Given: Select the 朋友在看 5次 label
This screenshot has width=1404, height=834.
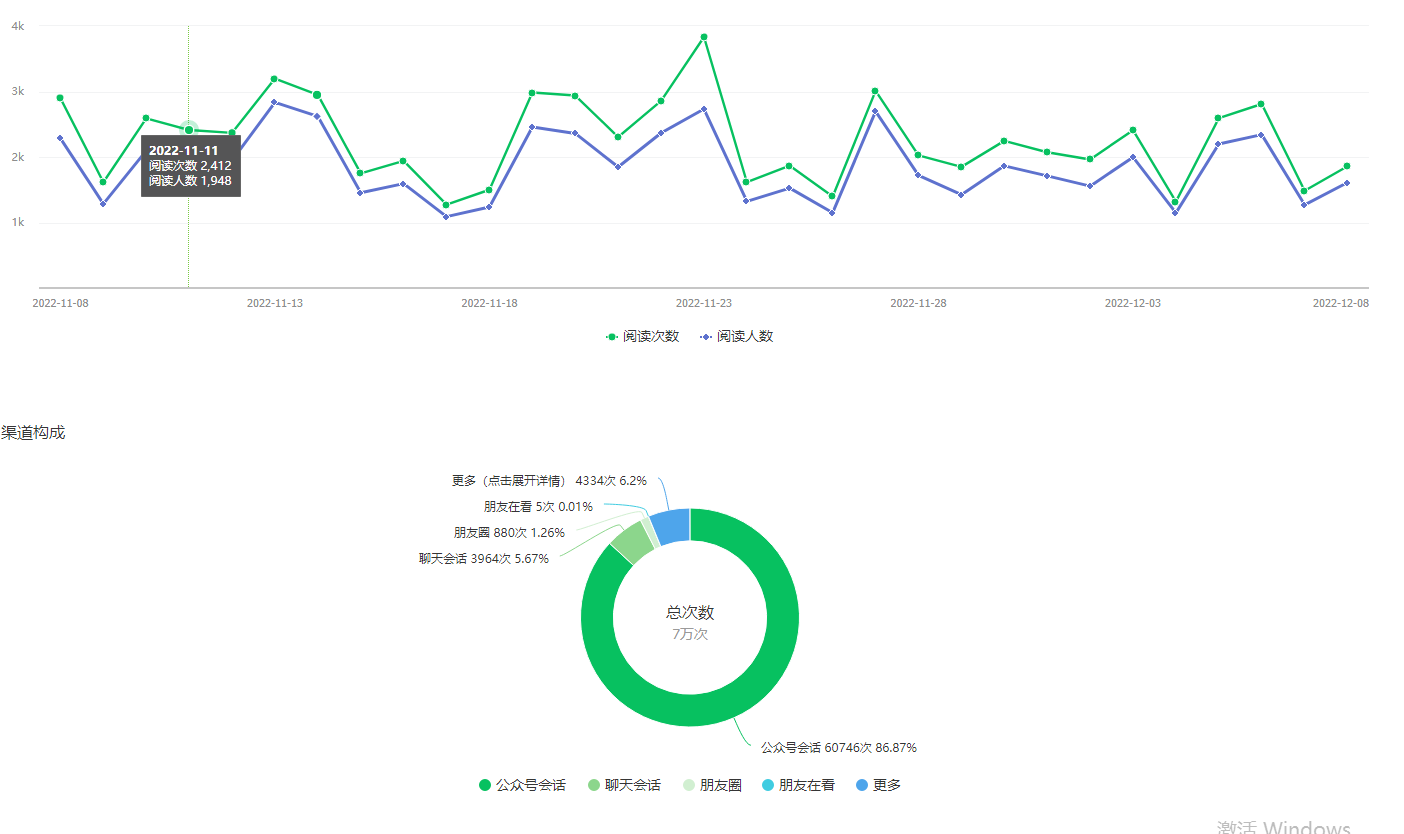Looking at the screenshot, I should [537, 506].
